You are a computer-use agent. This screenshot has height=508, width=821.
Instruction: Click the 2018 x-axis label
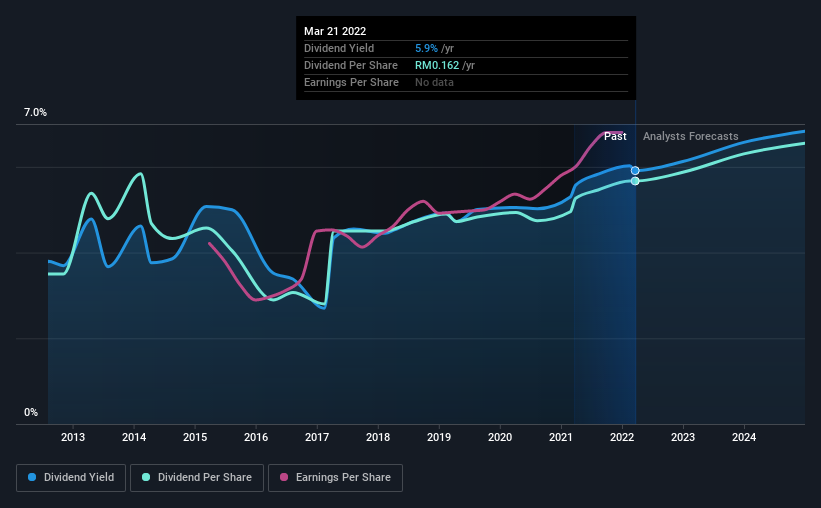378,437
